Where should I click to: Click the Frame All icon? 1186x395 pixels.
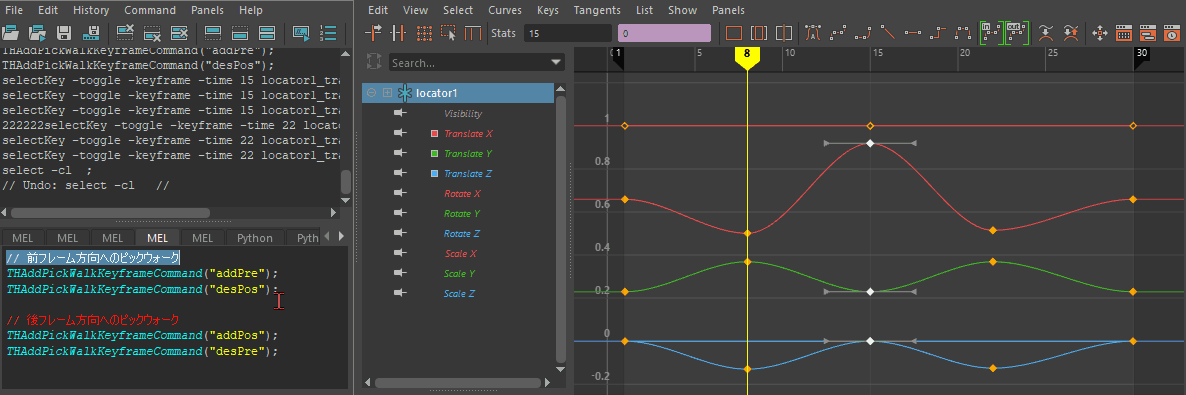pos(734,33)
